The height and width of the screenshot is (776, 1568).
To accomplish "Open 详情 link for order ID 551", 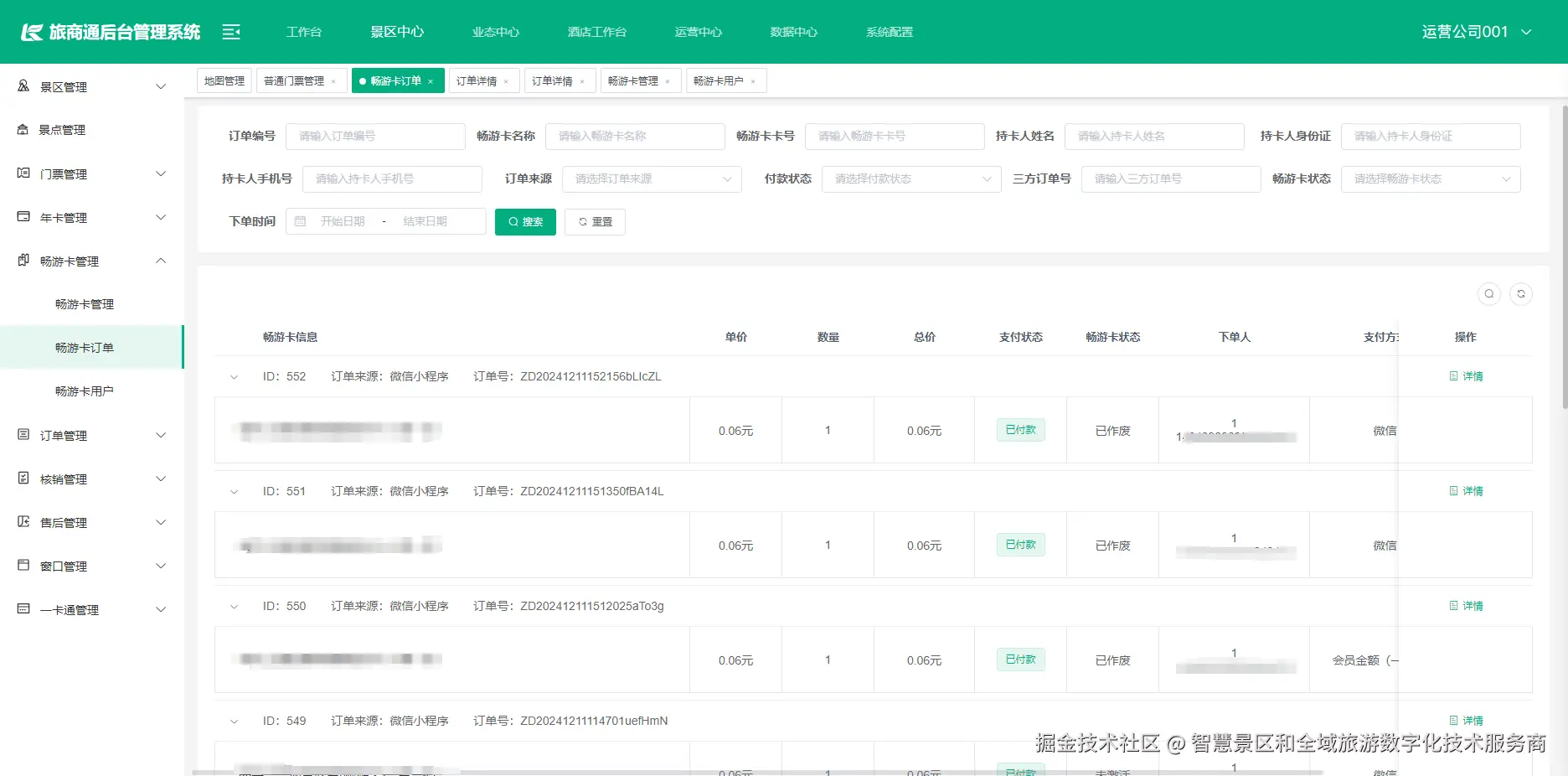I will [x=1467, y=491].
